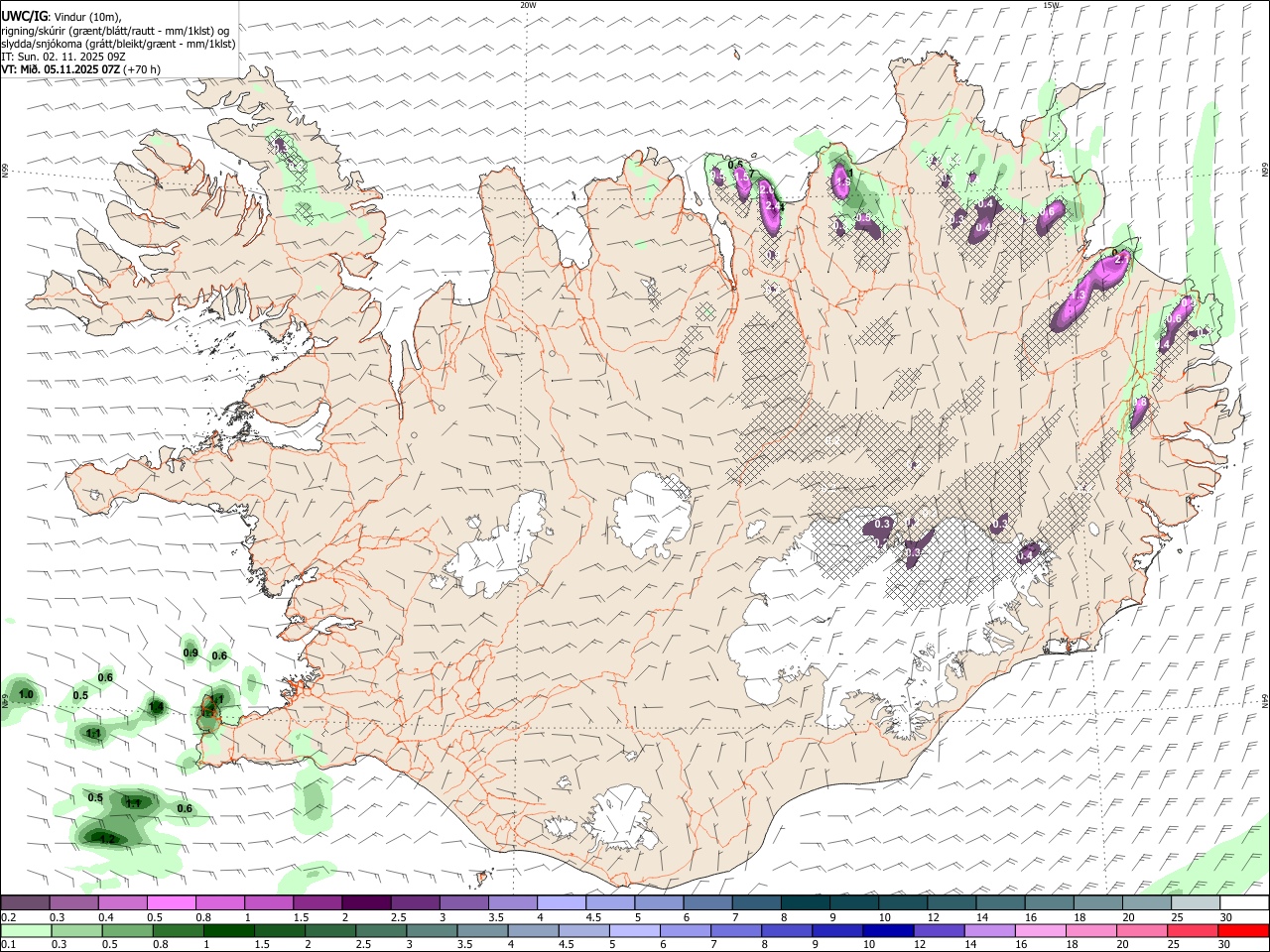Select the hot pink 20 rain-scale swatch

pyautogui.click(x=1141, y=930)
